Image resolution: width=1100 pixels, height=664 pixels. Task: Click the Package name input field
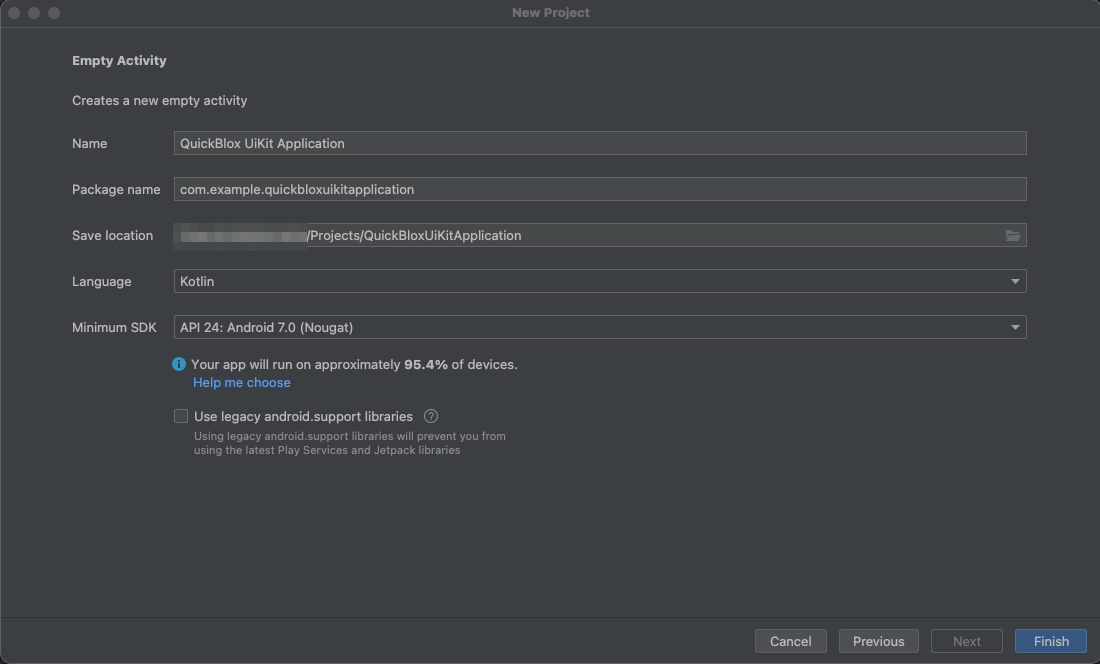pos(600,189)
